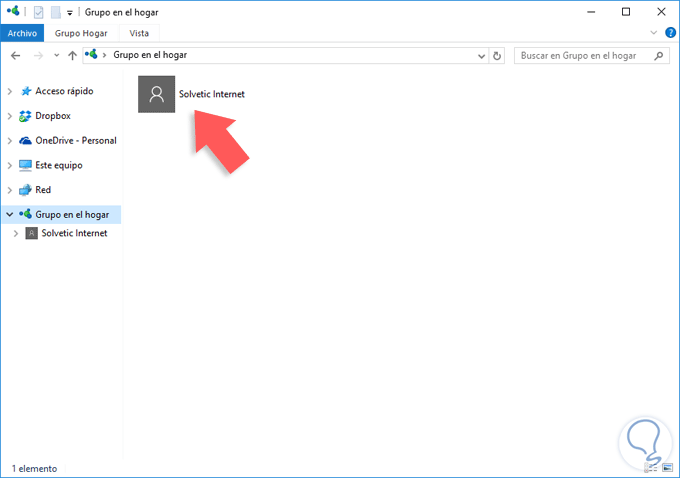Open the Help question mark icon

click(x=670, y=33)
